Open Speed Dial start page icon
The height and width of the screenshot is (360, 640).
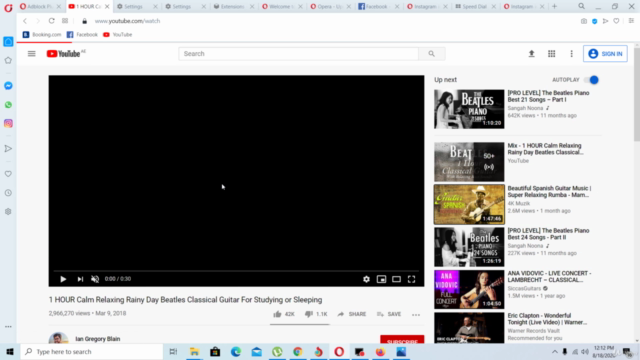coord(65,21)
